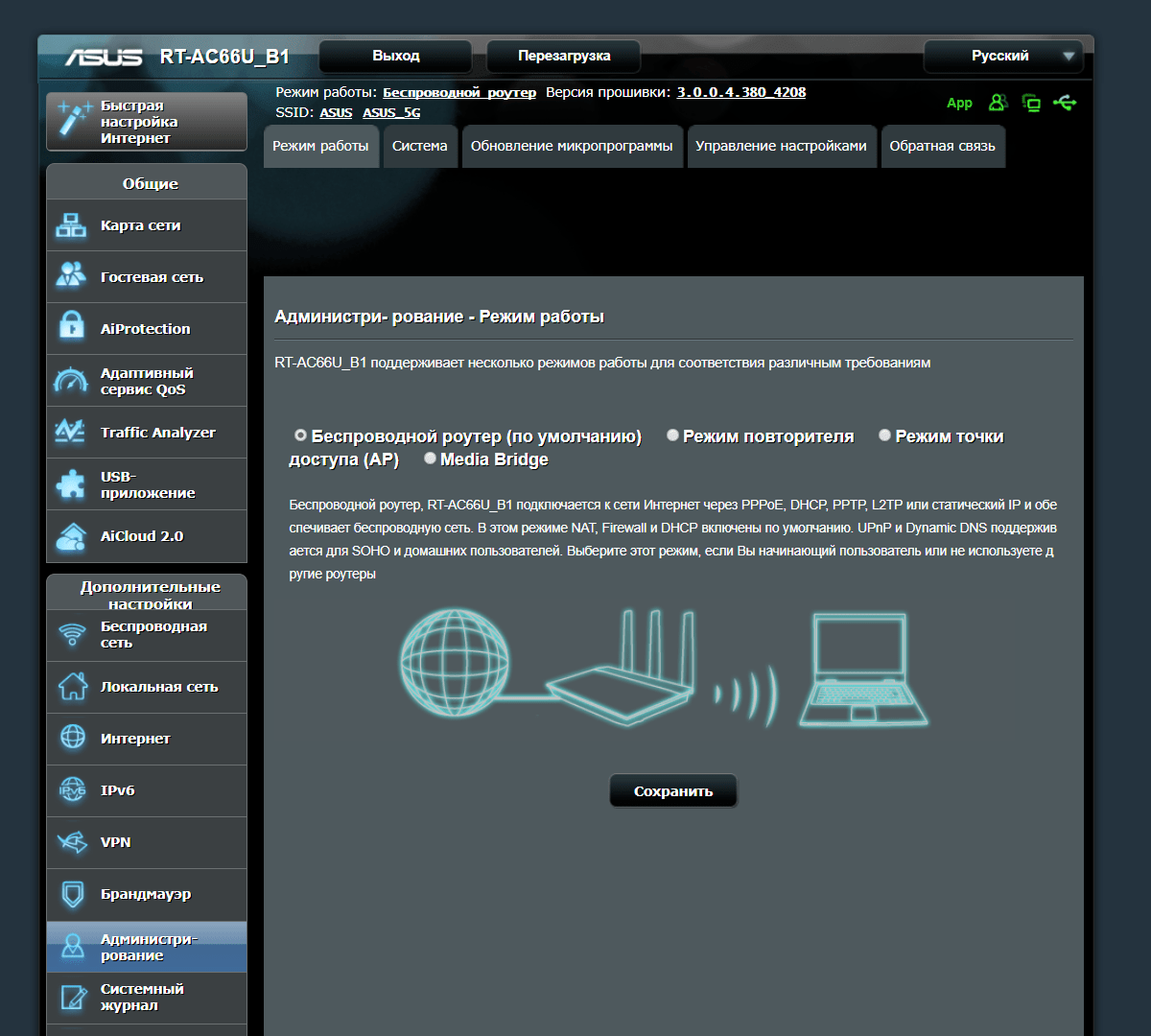This screenshot has width=1151, height=1036.
Task: Click the Administration user icon
Action: click(73, 947)
